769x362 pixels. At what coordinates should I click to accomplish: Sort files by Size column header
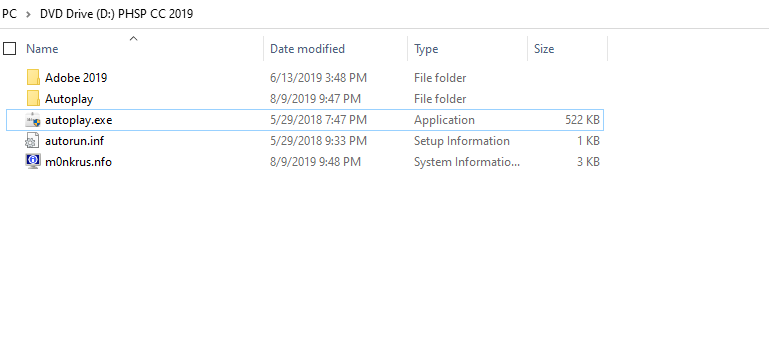pos(544,49)
